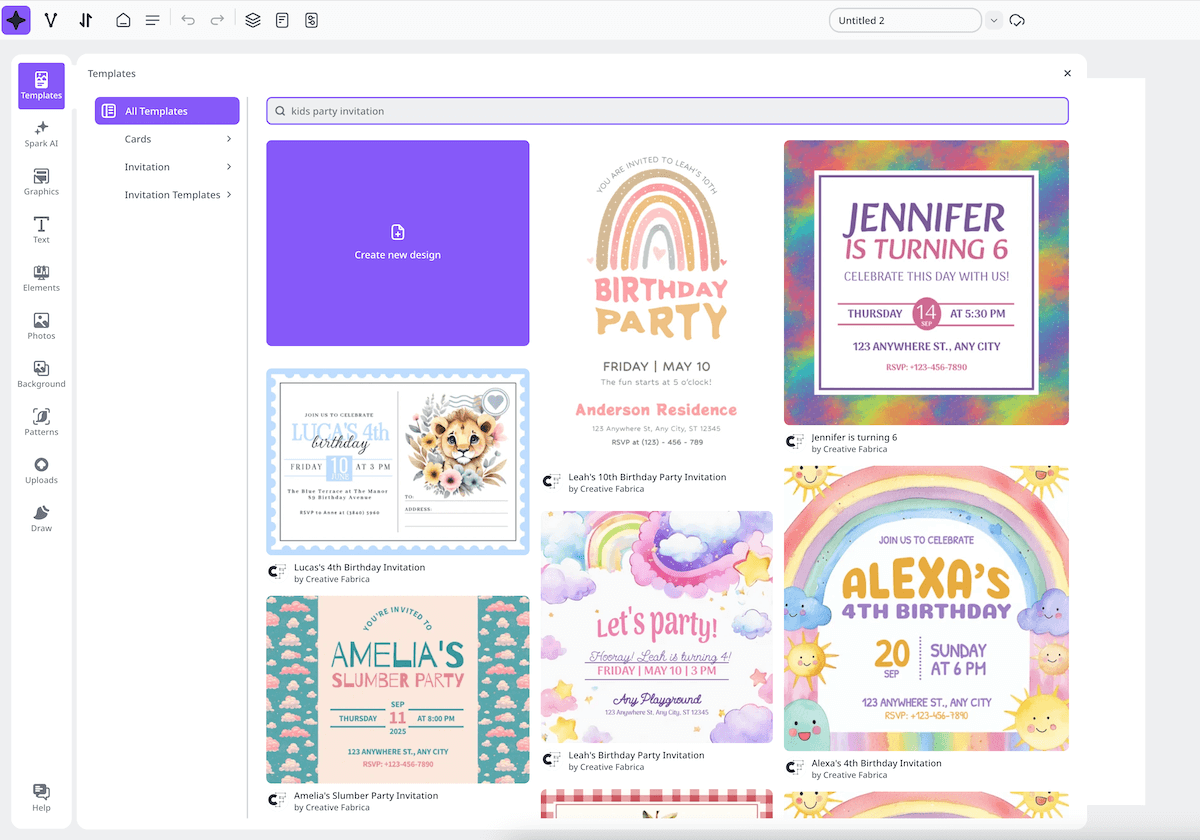Click the Create new design button

pyautogui.click(x=397, y=243)
